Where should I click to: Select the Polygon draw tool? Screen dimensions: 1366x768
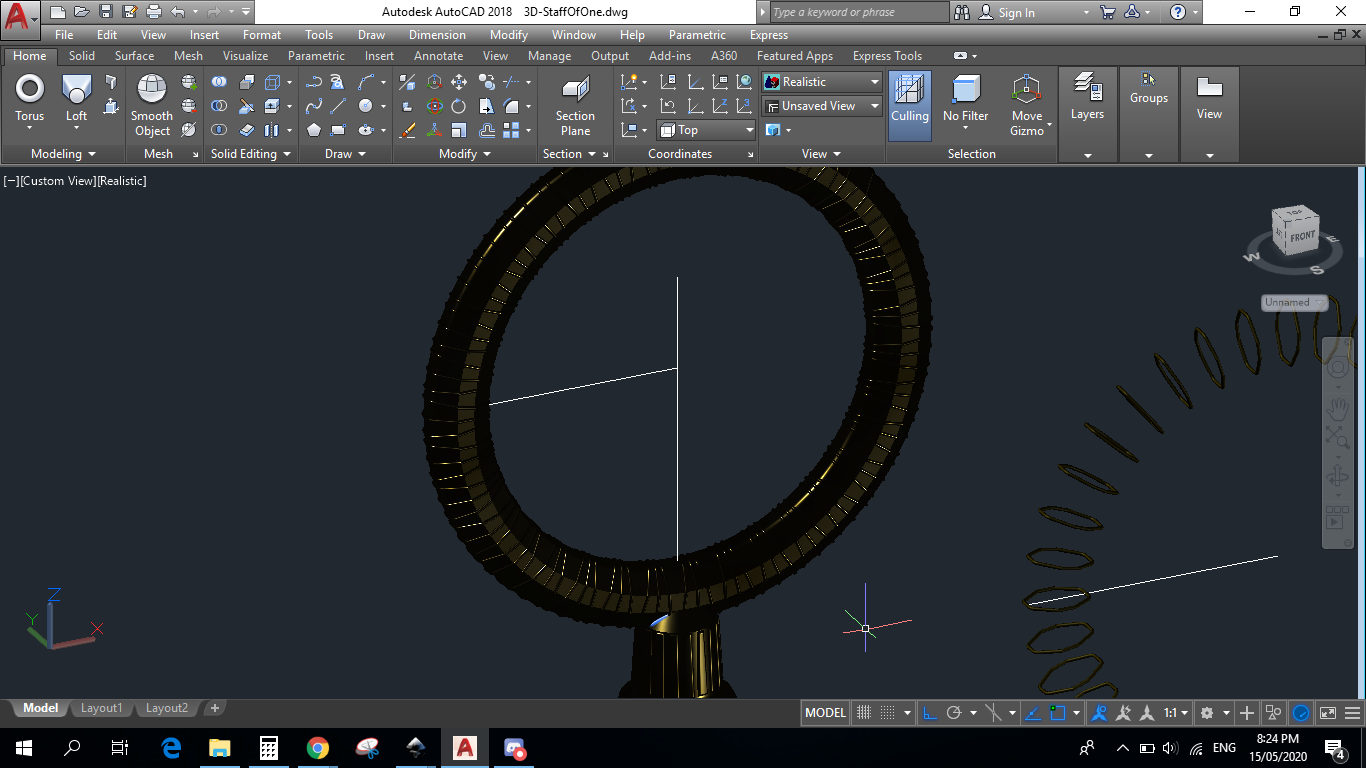(314, 130)
